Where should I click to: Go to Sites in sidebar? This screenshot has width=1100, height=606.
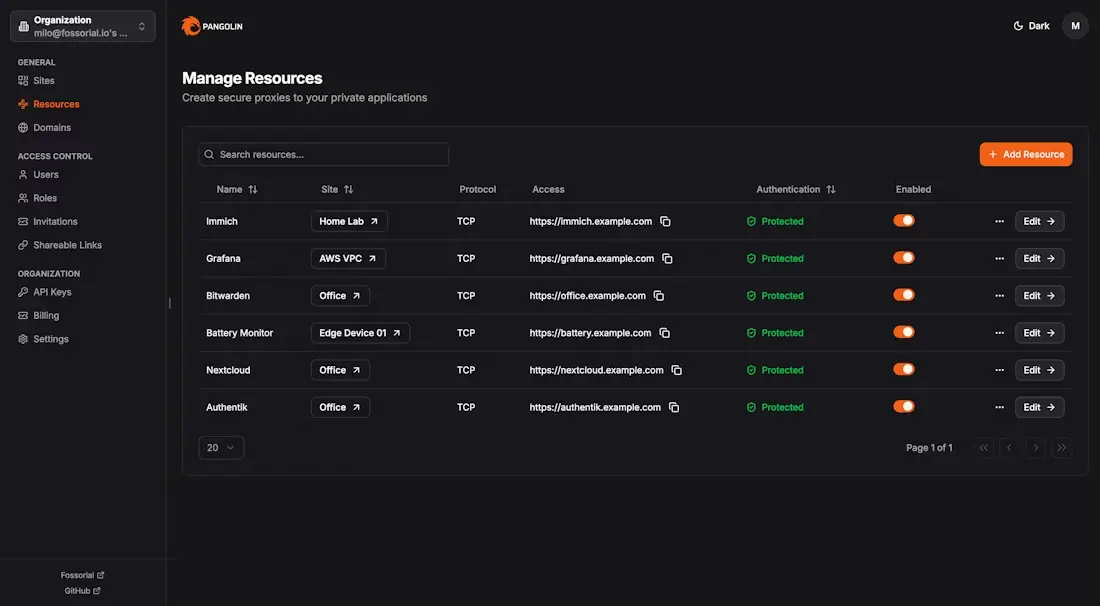(x=44, y=80)
